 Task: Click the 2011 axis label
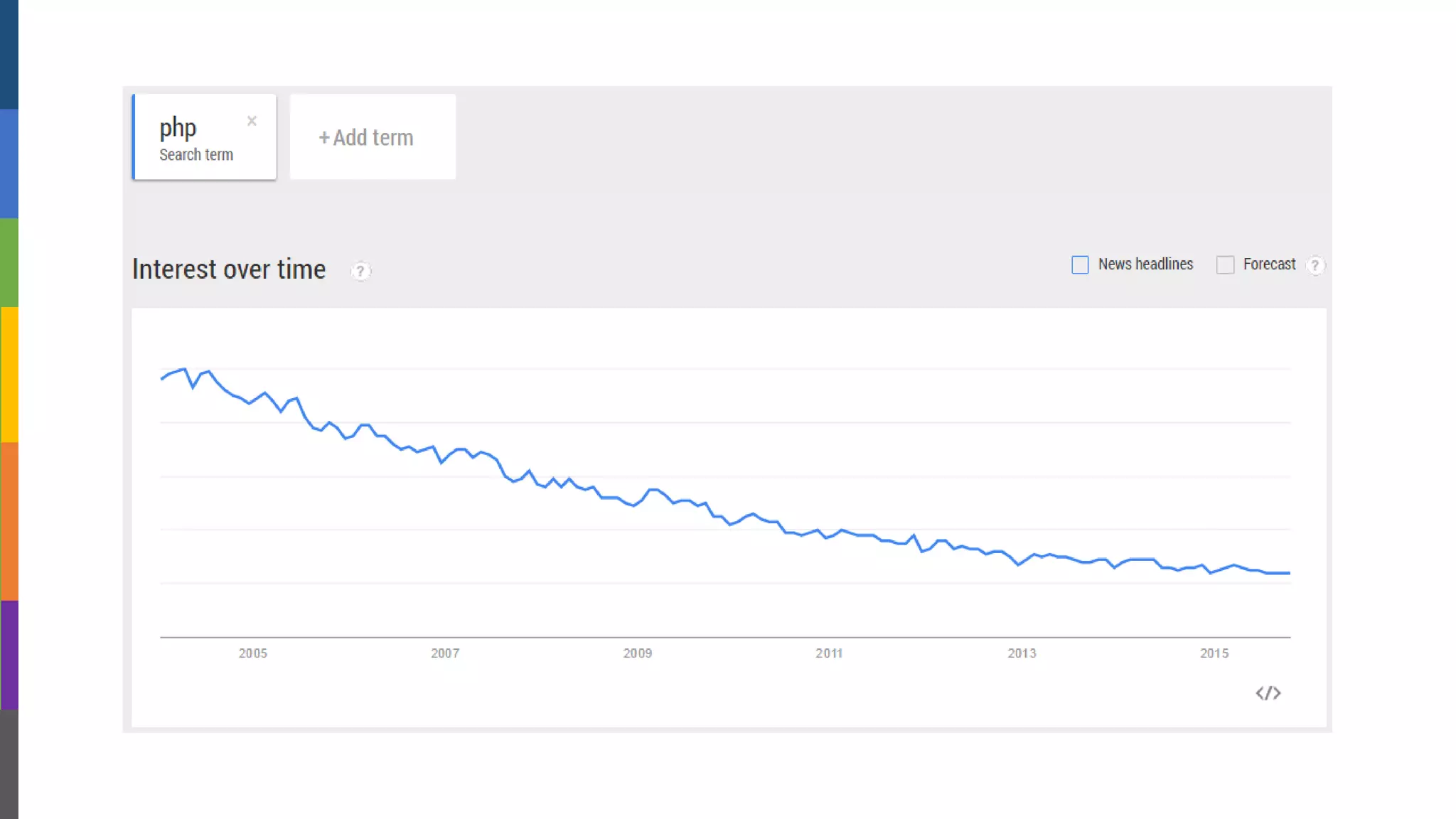point(829,653)
